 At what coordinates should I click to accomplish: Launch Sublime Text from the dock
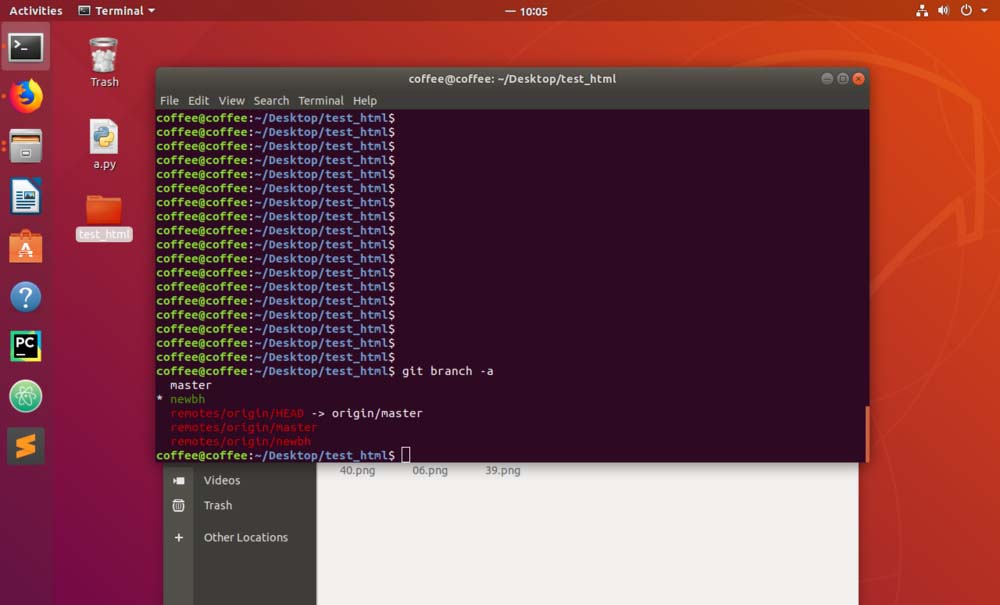coord(26,446)
